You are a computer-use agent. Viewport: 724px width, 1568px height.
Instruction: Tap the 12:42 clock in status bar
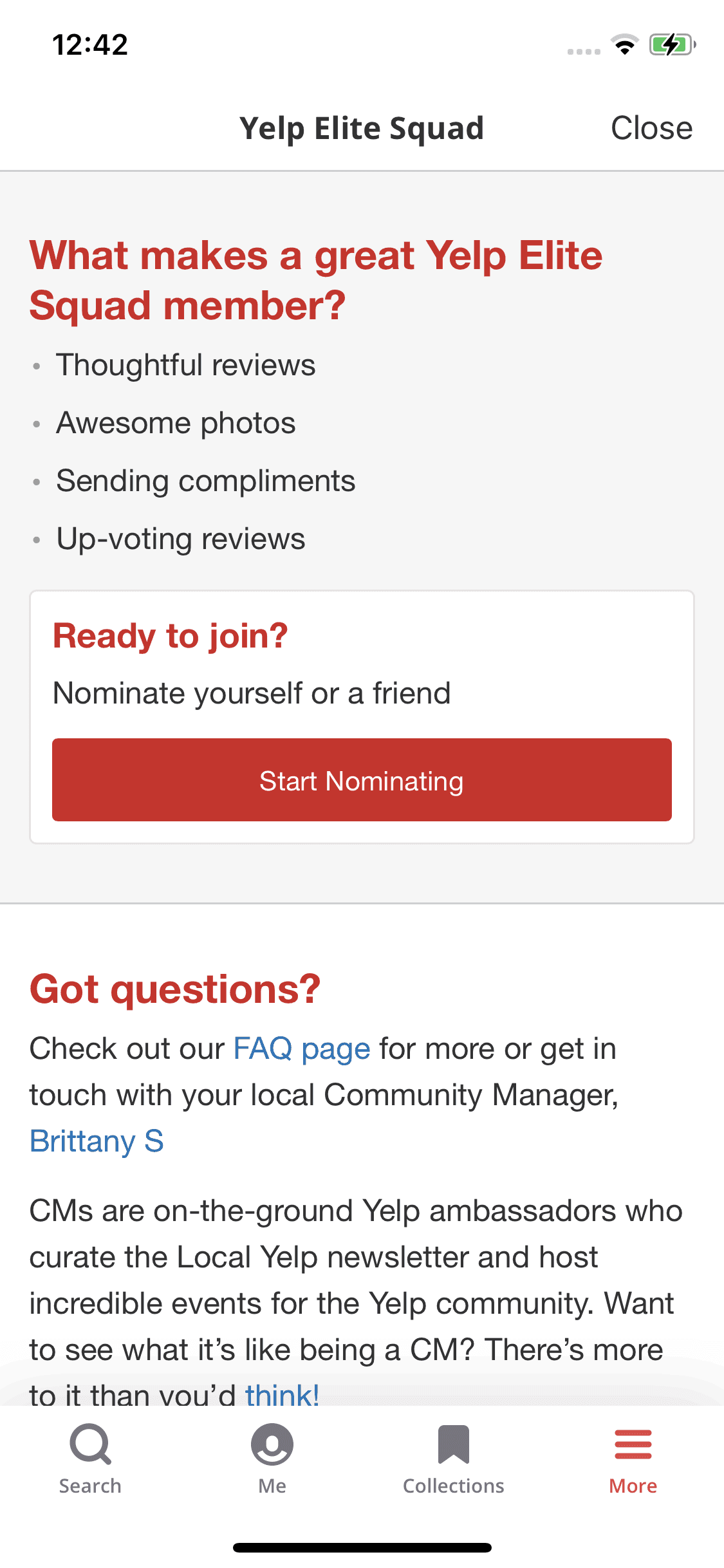90,45
